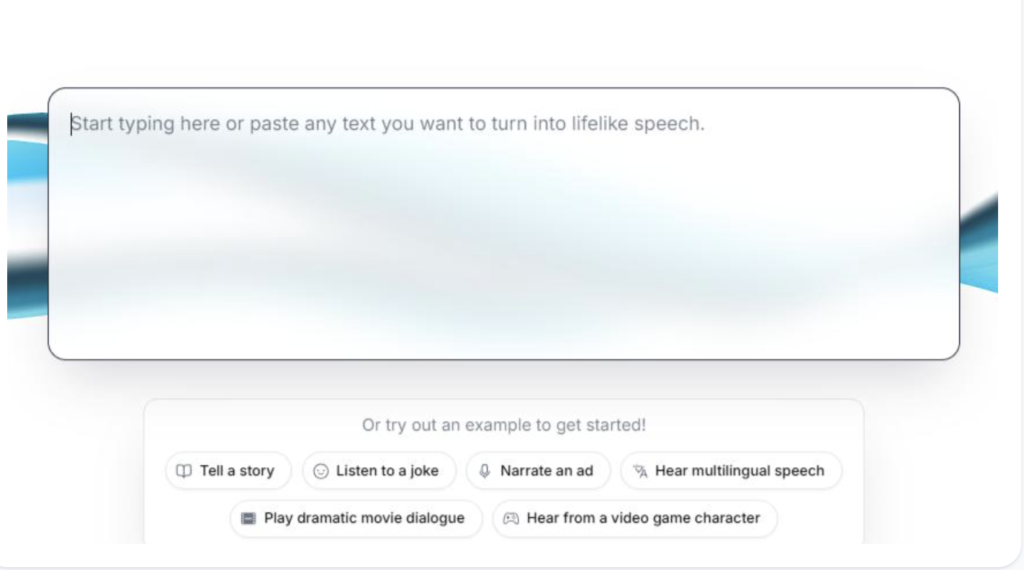This screenshot has height=570, width=1024.
Task: Focus the large text-to-speech input box
Action: tap(504, 223)
